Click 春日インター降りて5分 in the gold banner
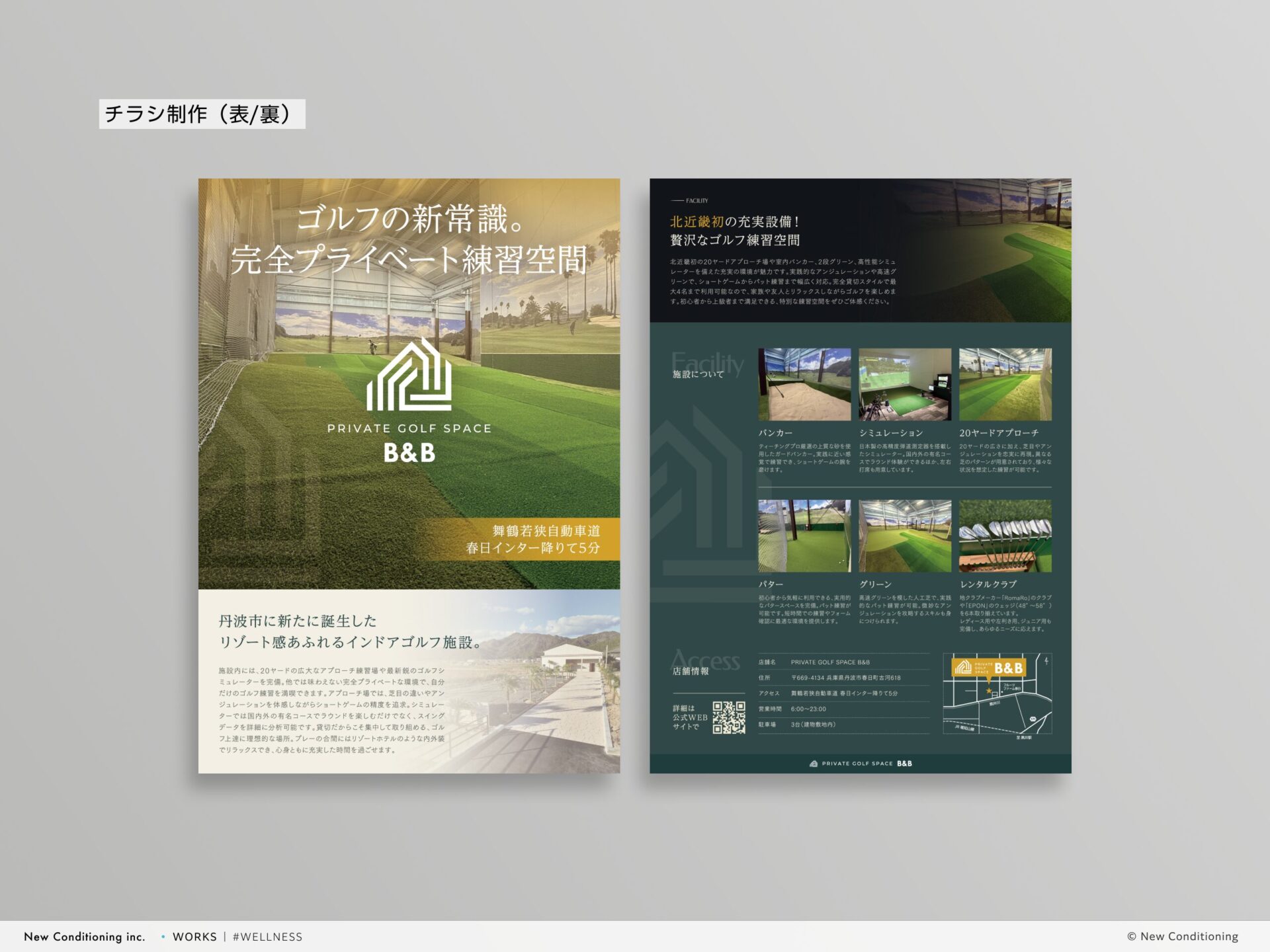Viewport: 1270px width, 952px height. tap(533, 548)
